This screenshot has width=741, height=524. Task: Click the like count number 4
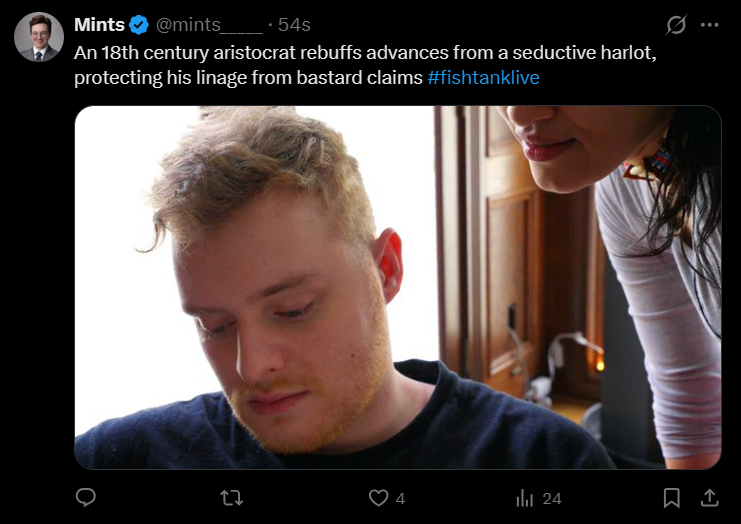400,498
